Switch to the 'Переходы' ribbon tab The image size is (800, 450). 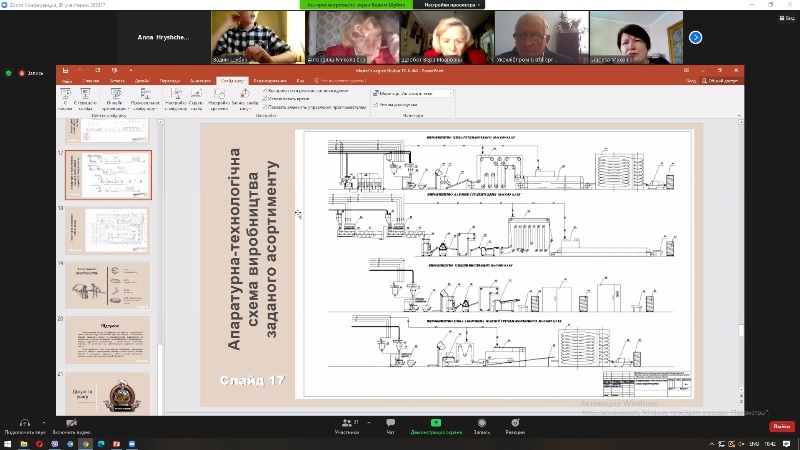pyautogui.click(x=170, y=80)
